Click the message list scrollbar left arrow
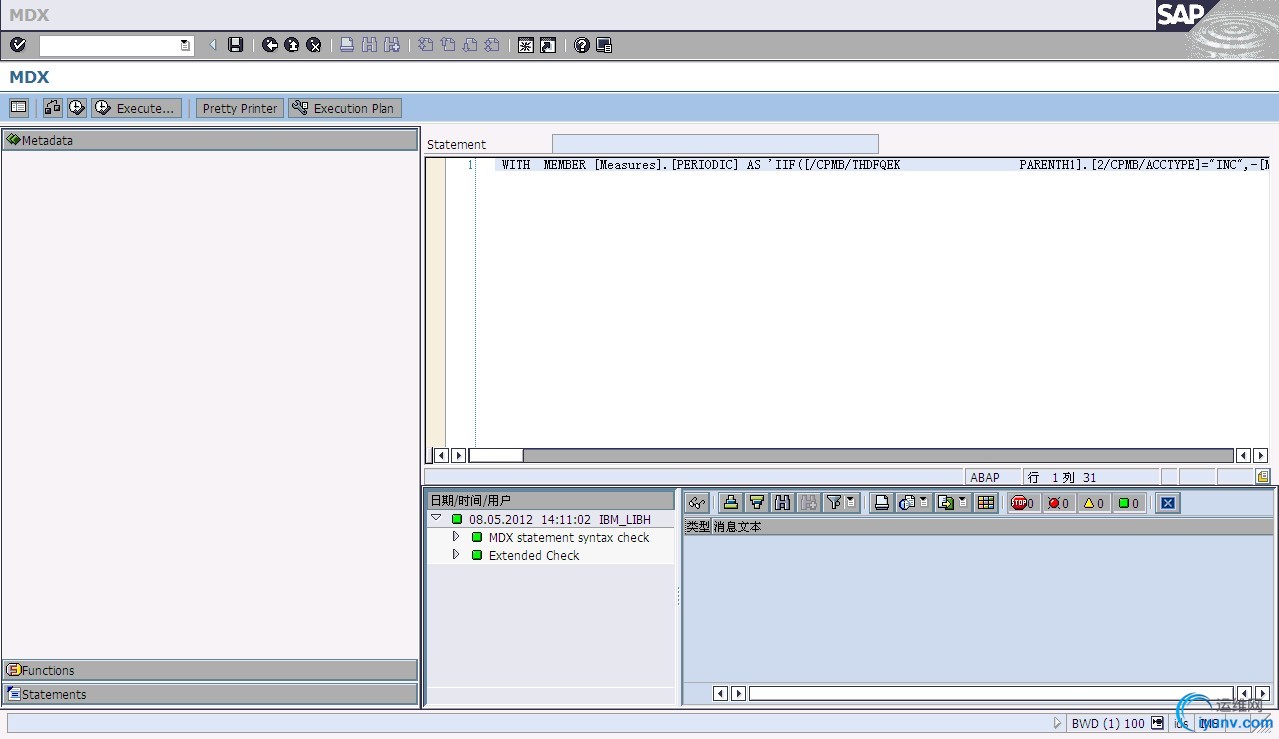 720,693
